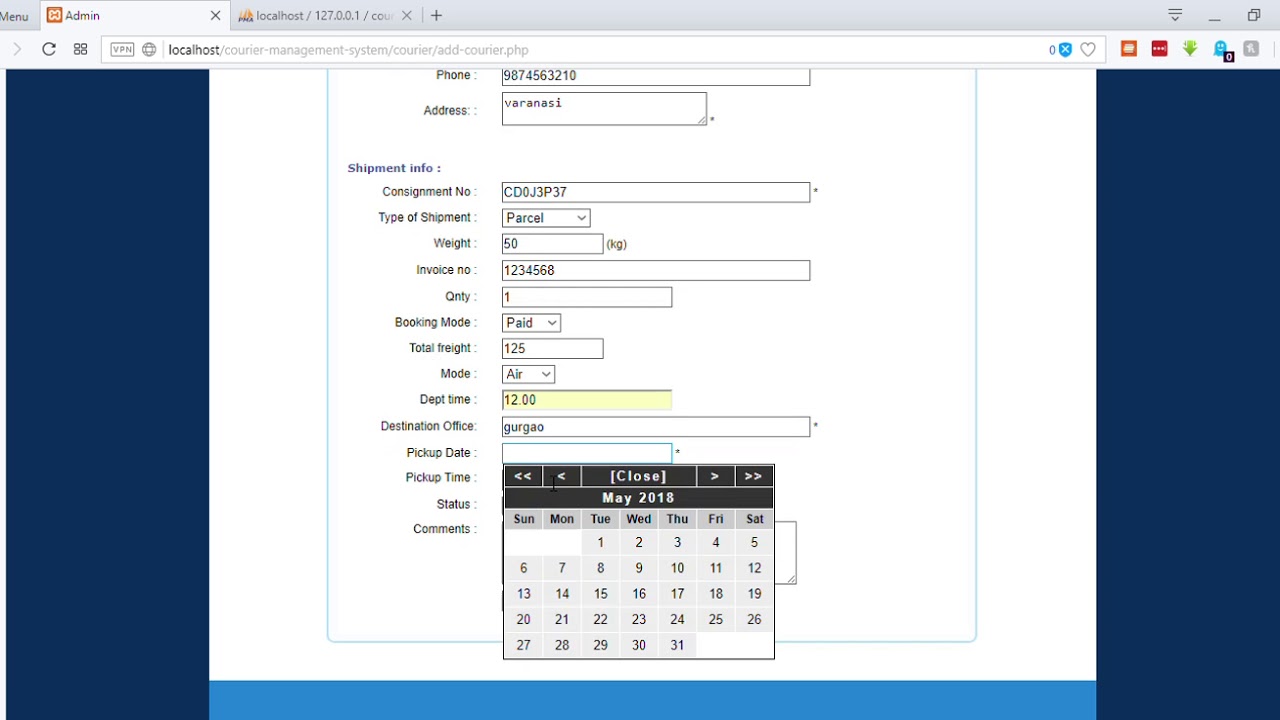Bookmark page with heart icon
The height and width of the screenshot is (720, 1280).
click(x=1088, y=49)
